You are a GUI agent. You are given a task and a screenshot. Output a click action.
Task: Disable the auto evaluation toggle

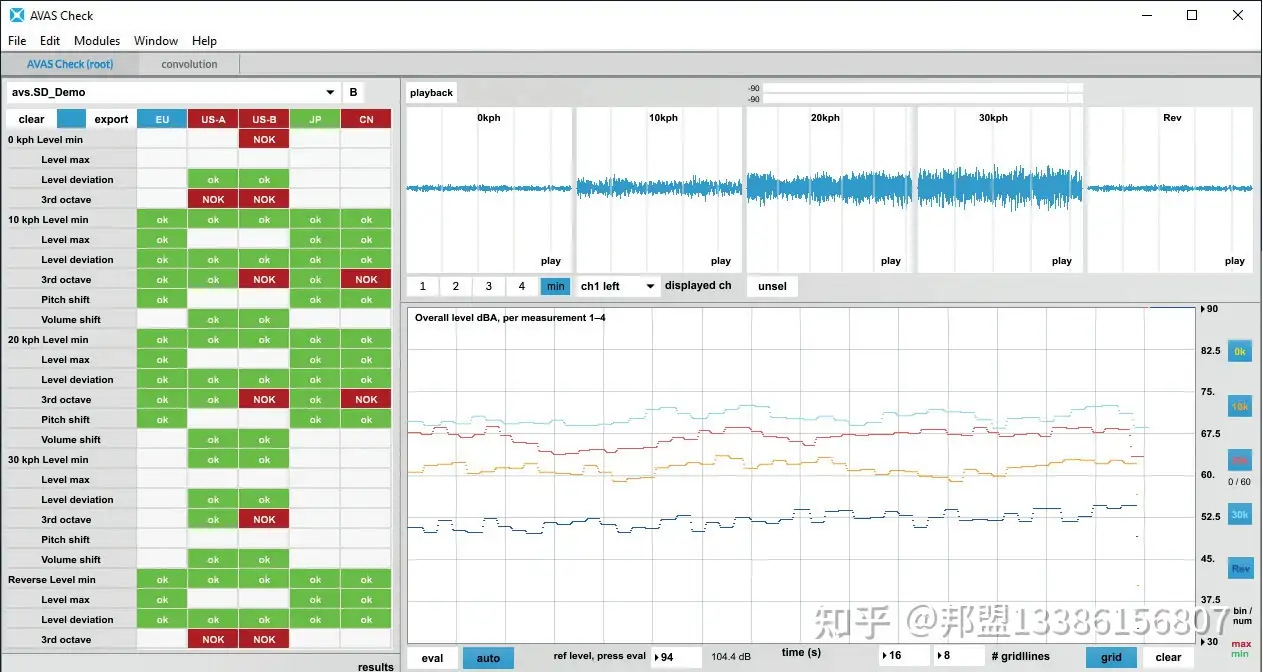(488, 658)
